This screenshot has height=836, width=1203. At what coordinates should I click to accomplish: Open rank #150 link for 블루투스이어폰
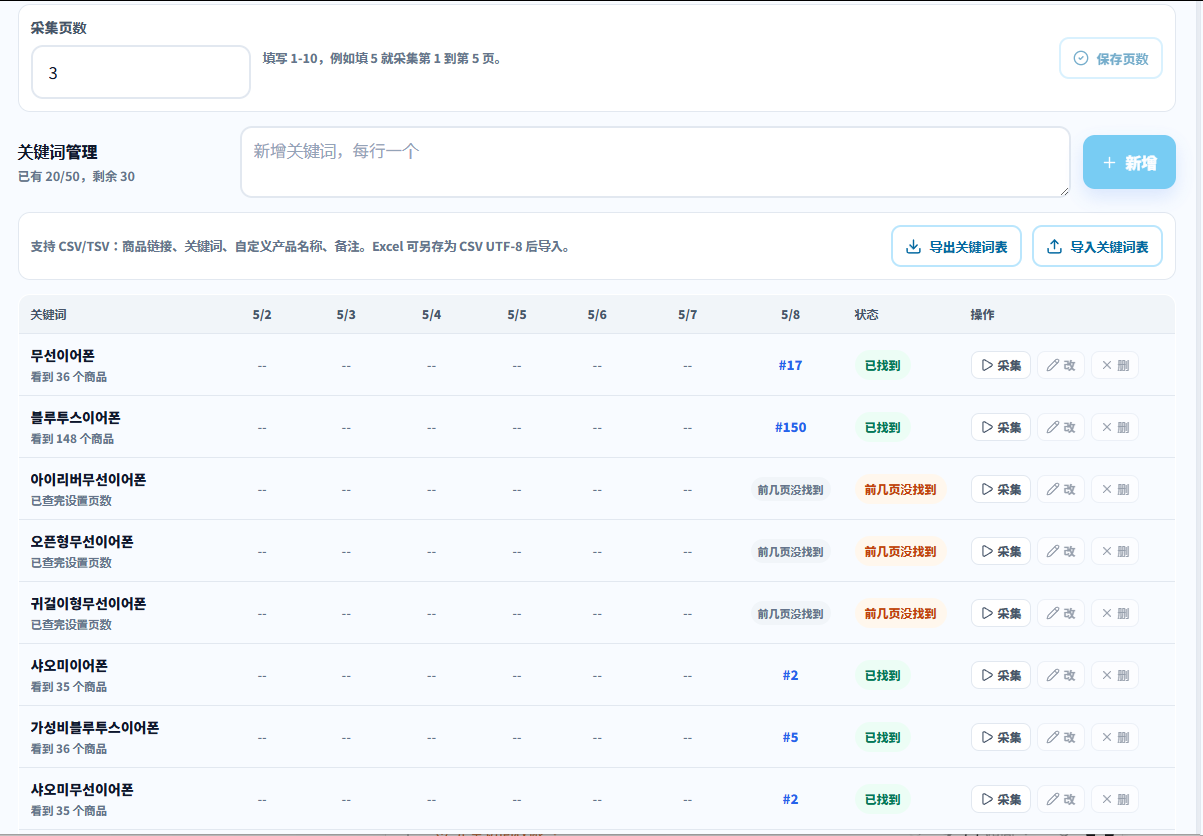(x=790, y=427)
